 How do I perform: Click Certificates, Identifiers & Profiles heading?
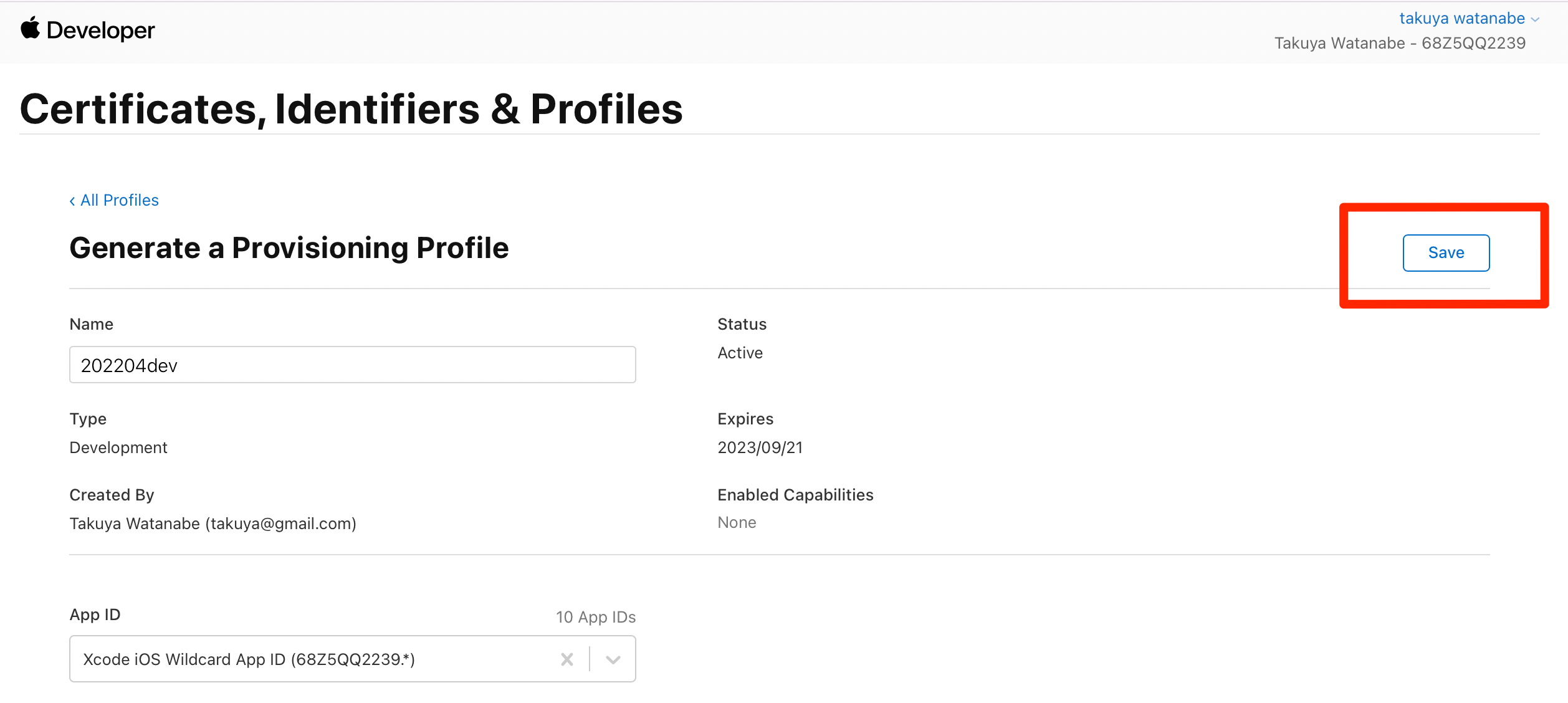tap(351, 109)
